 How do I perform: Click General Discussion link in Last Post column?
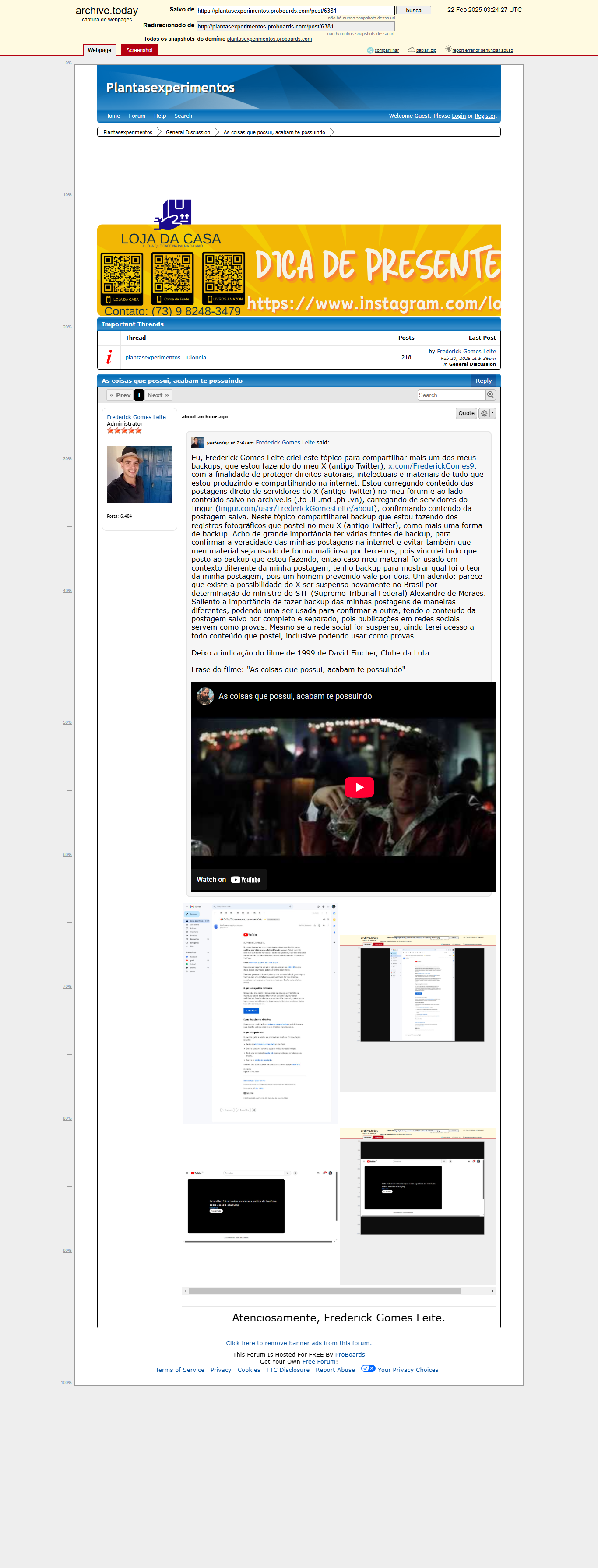472,364
